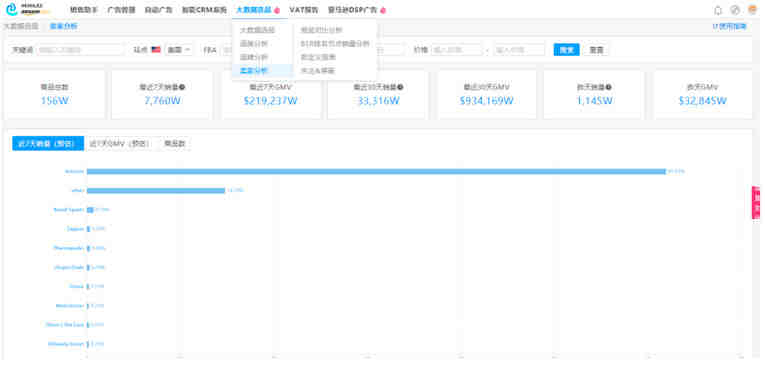
Task: Click the minimum 价格 input field
Action: coord(456,50)
